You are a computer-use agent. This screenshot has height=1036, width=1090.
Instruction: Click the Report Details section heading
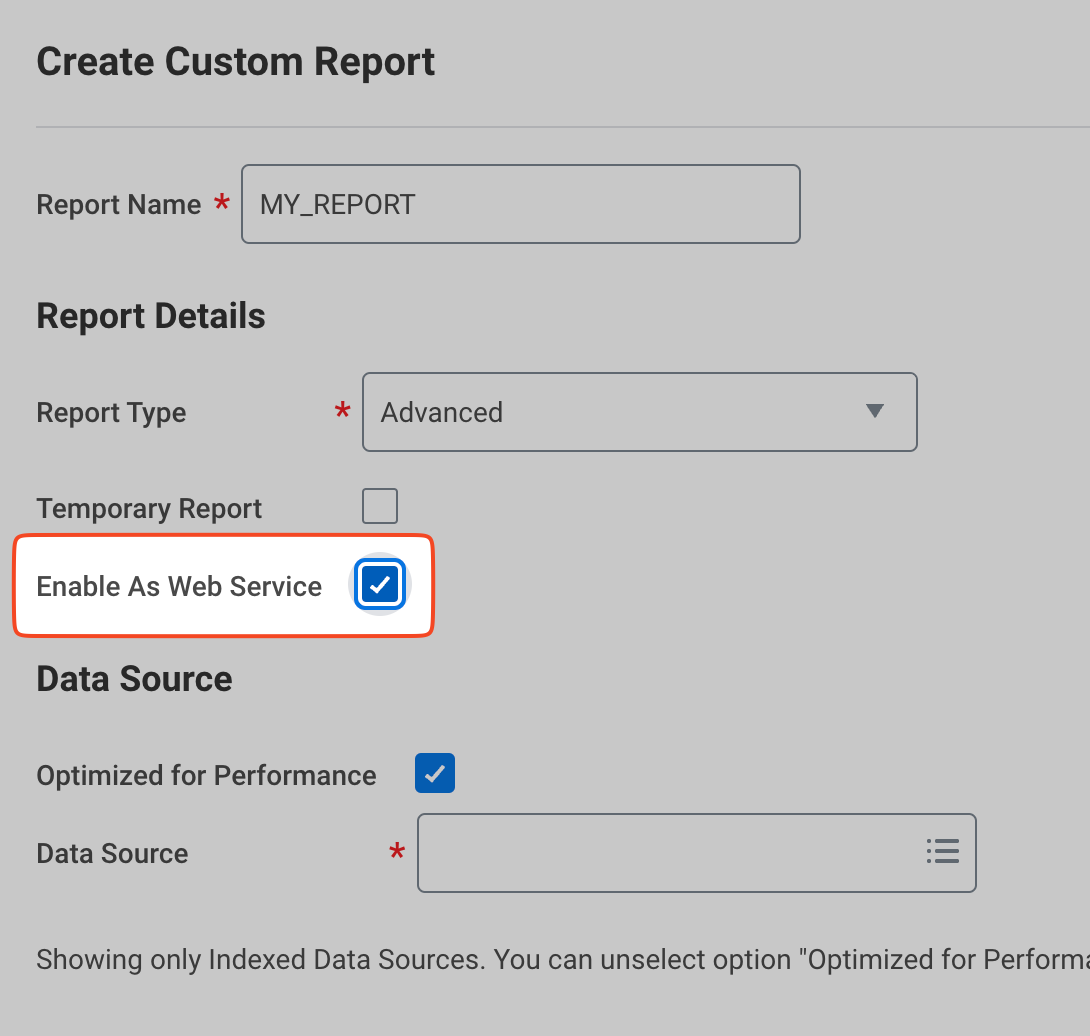[x=151, y=316]
